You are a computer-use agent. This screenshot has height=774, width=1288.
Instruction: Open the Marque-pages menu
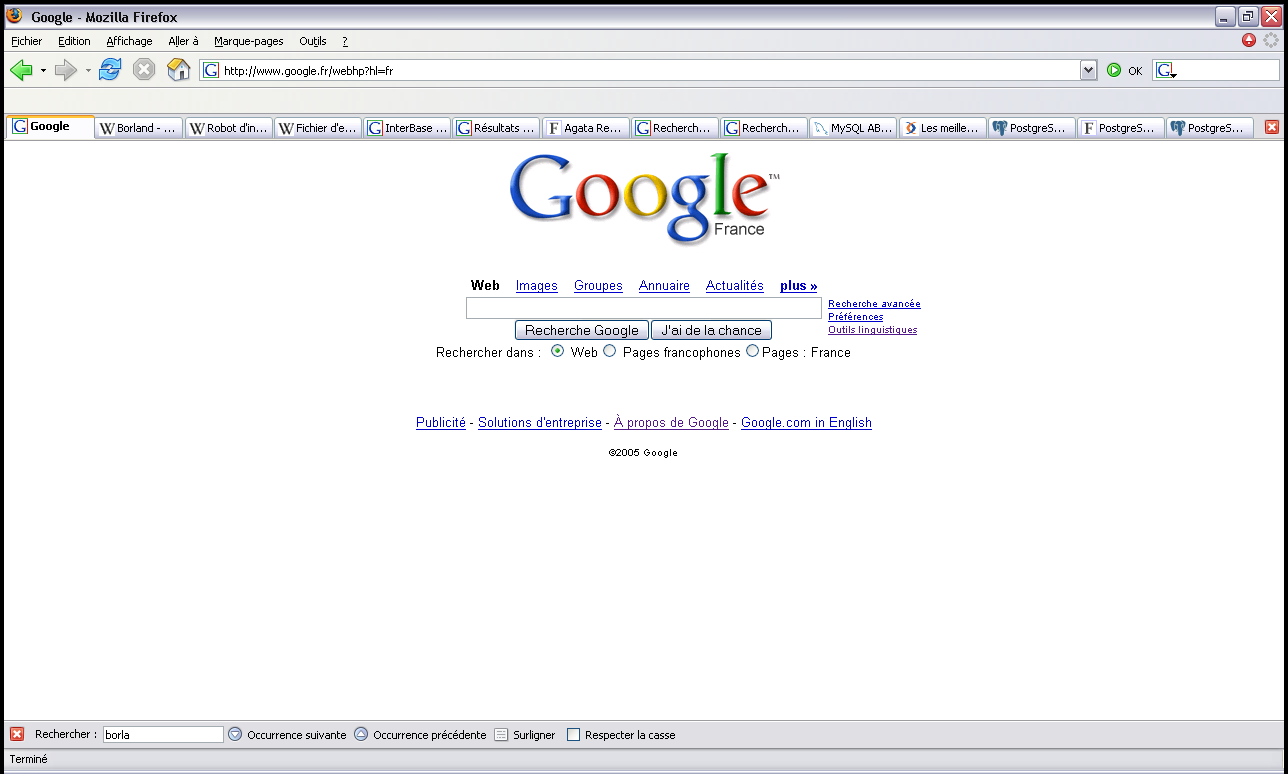248,41
